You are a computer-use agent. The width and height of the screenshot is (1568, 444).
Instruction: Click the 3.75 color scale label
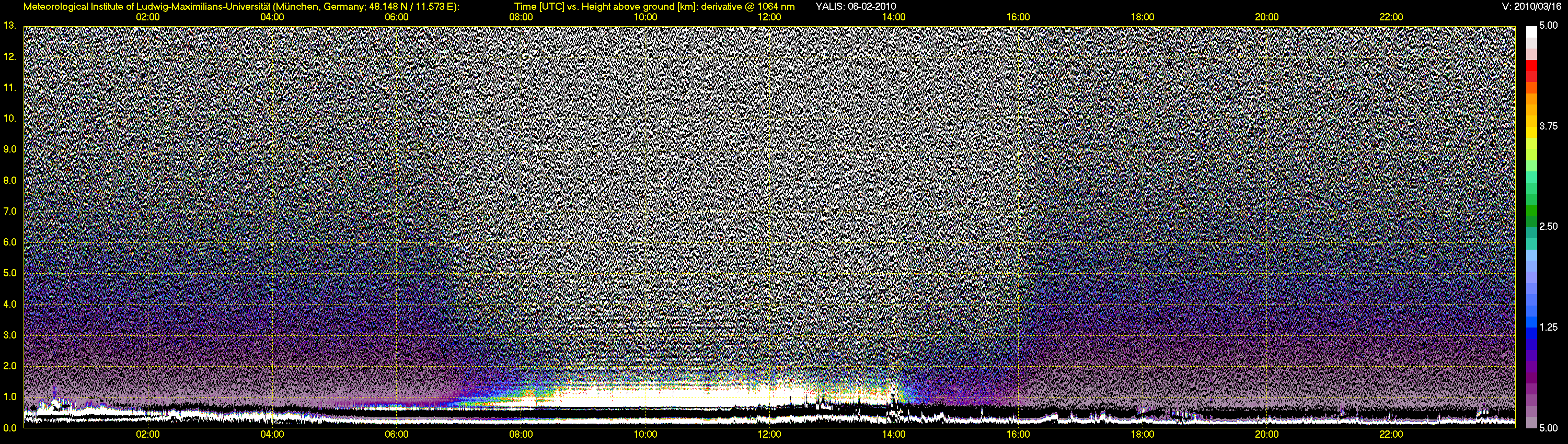(x=1549, y=126)
